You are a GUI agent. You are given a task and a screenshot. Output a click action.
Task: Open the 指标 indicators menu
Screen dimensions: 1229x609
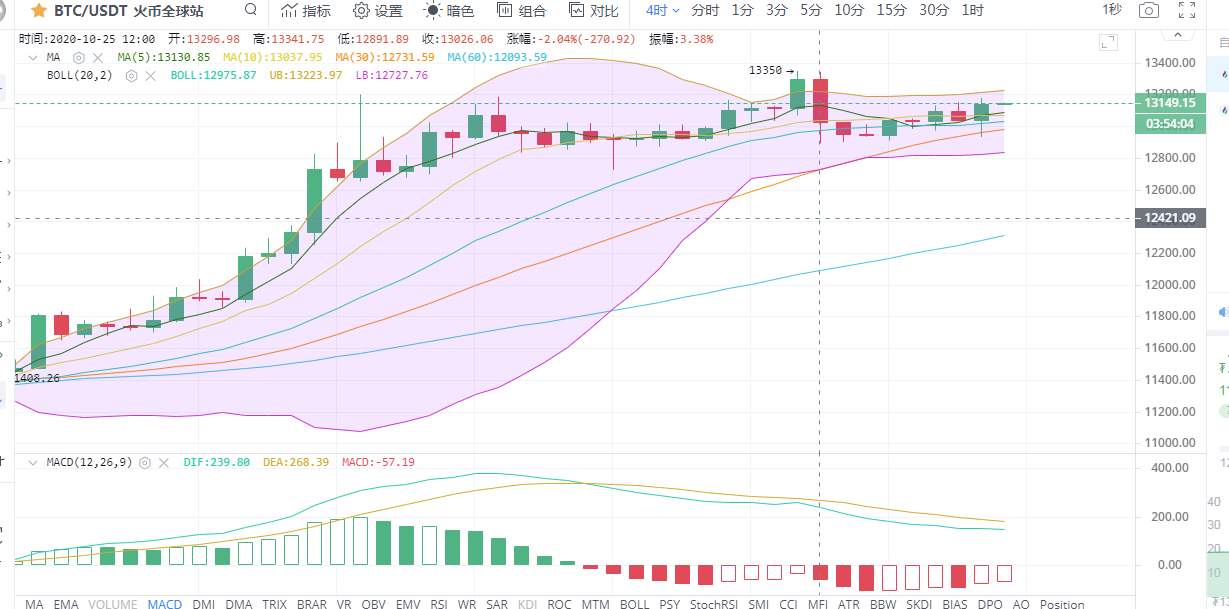pos(306,11)
